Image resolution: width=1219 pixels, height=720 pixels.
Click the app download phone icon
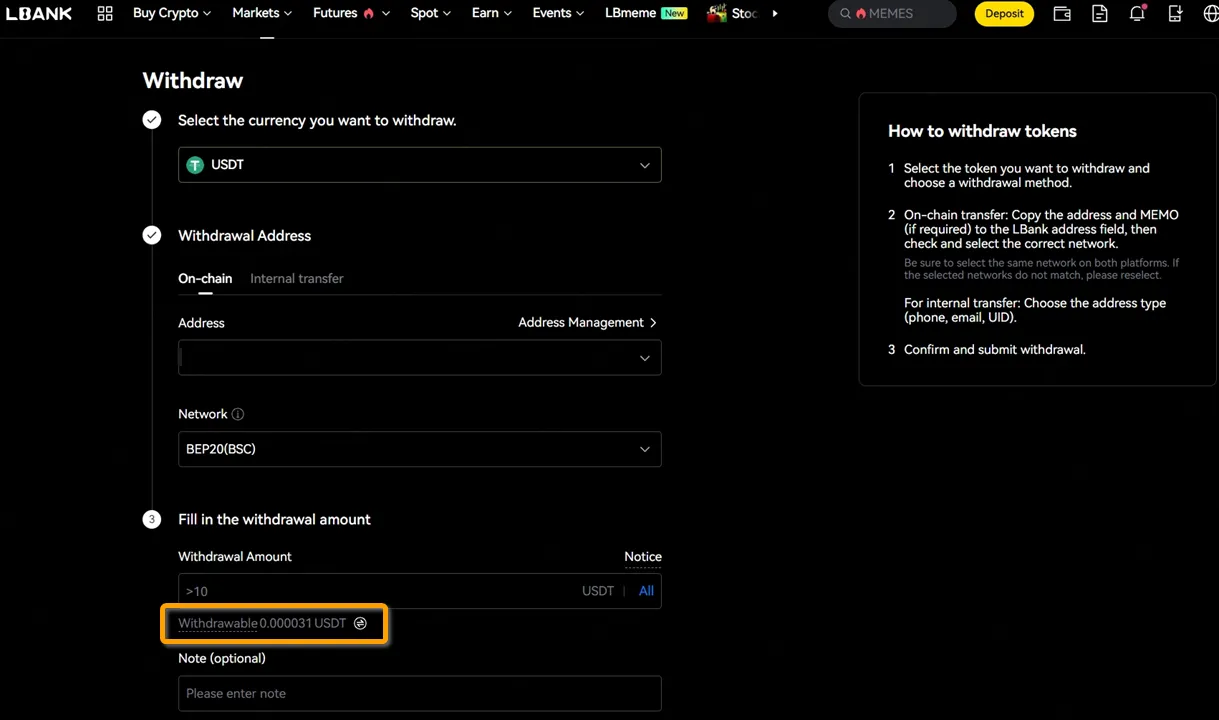pyautogui.click(x=1175, y=14)
